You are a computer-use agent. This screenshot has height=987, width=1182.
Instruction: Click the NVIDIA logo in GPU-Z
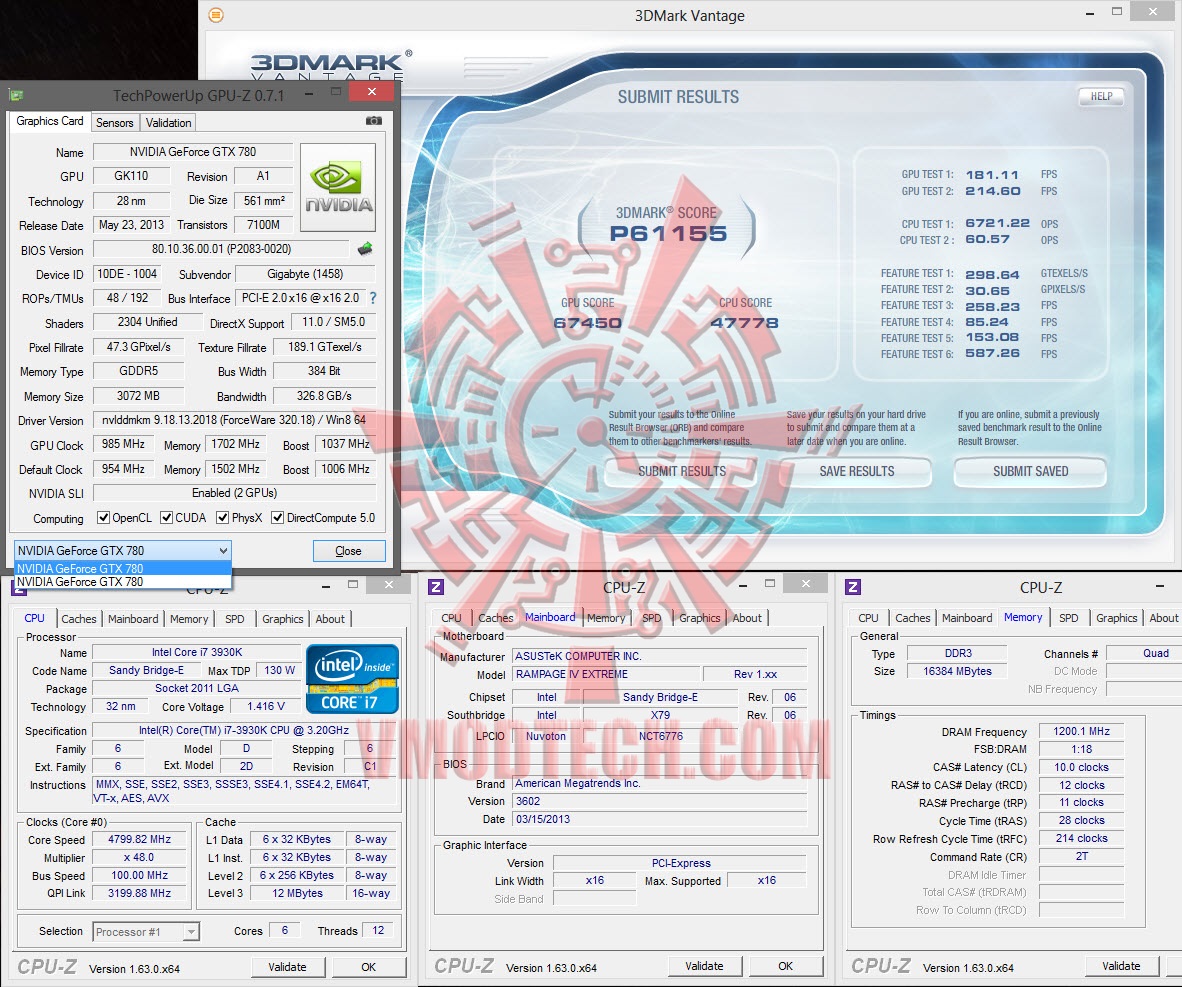[x=338, y=187]
